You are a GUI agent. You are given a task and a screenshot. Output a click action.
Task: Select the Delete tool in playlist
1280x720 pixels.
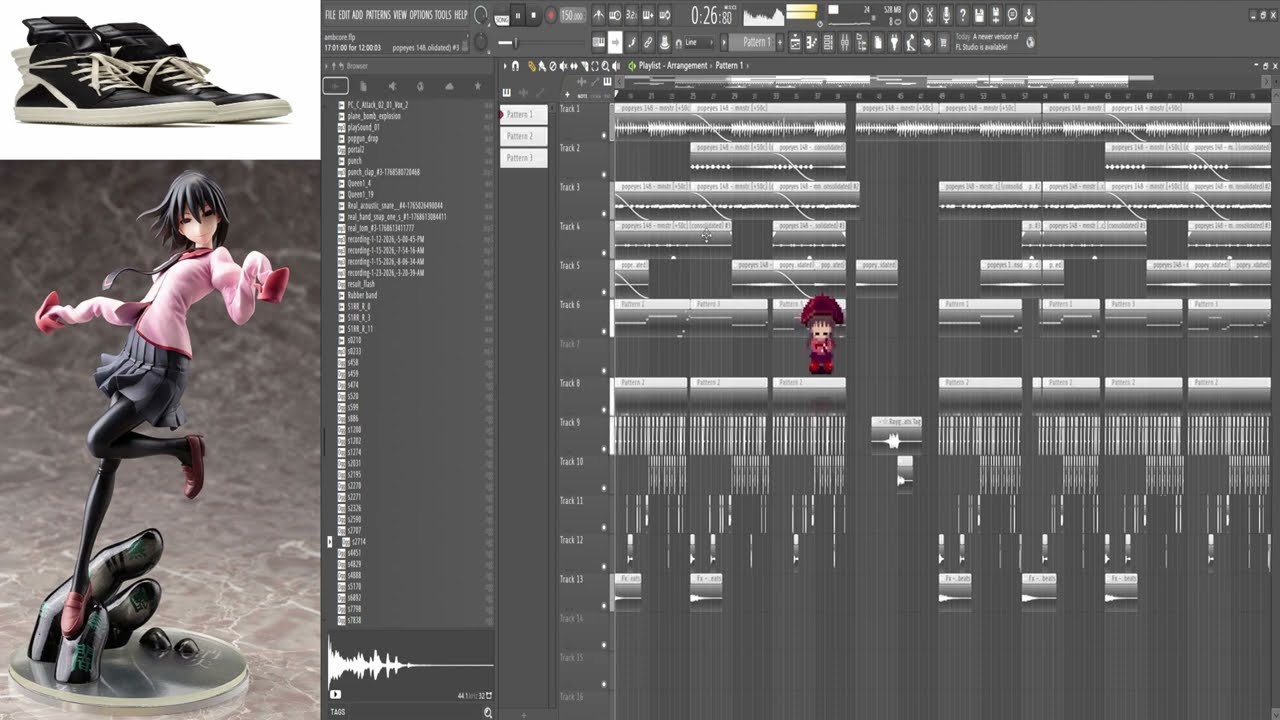coord(553,66)
